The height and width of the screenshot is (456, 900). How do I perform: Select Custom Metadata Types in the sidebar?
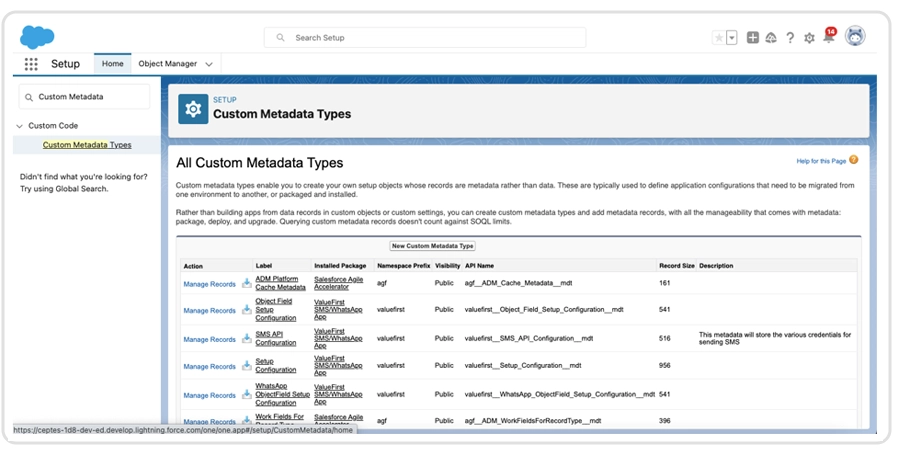click(x=87, y=145)
